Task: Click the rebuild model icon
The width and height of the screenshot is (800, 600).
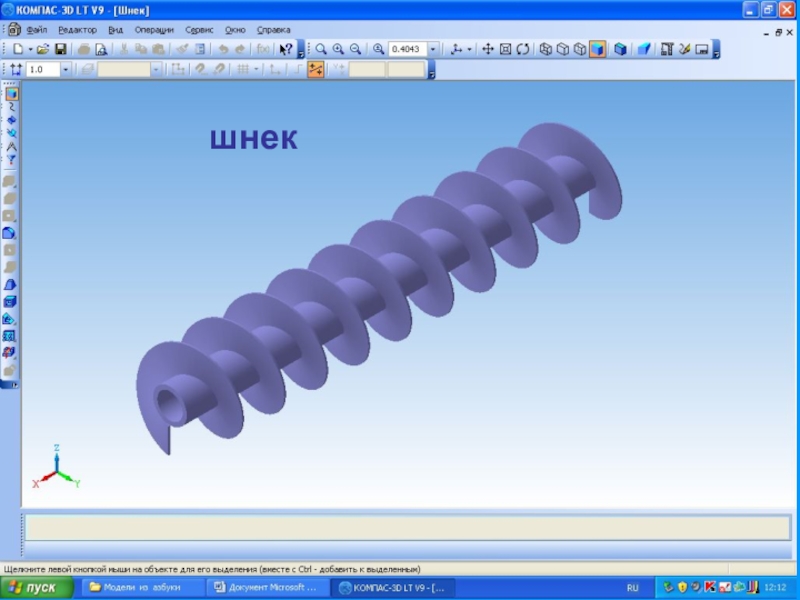Action: click(684, 49)
